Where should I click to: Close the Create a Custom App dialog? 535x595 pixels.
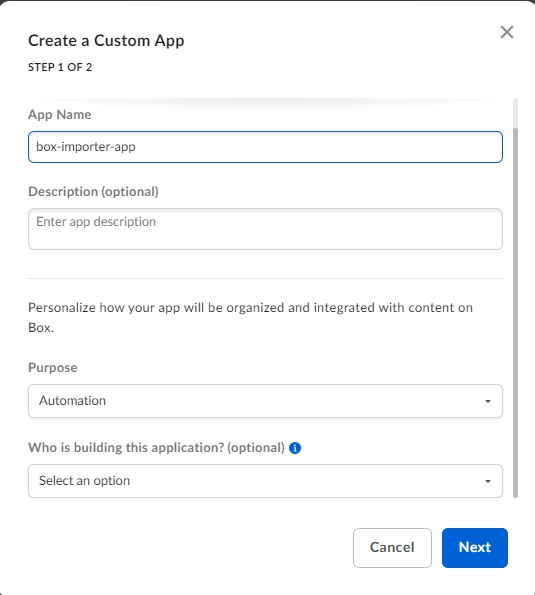(507, 32)
